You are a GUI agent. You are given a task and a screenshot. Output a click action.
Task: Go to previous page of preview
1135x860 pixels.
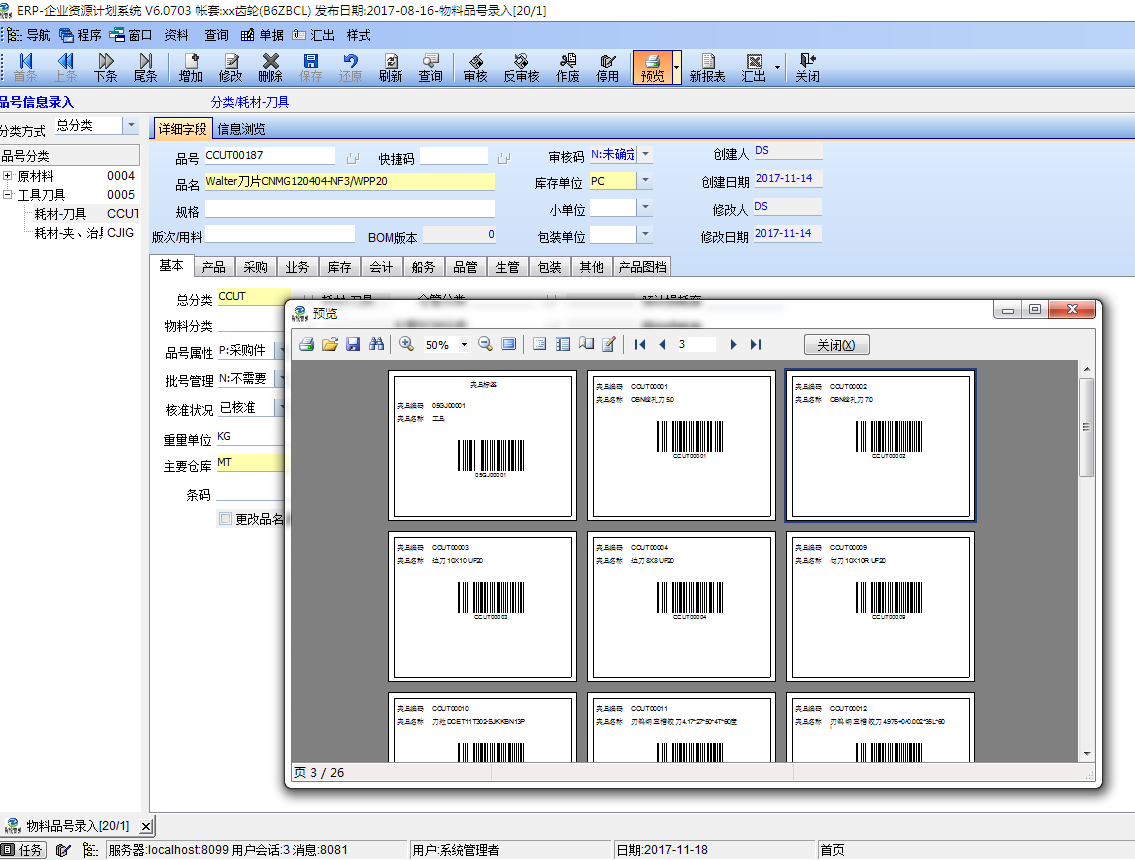point(662,345)
